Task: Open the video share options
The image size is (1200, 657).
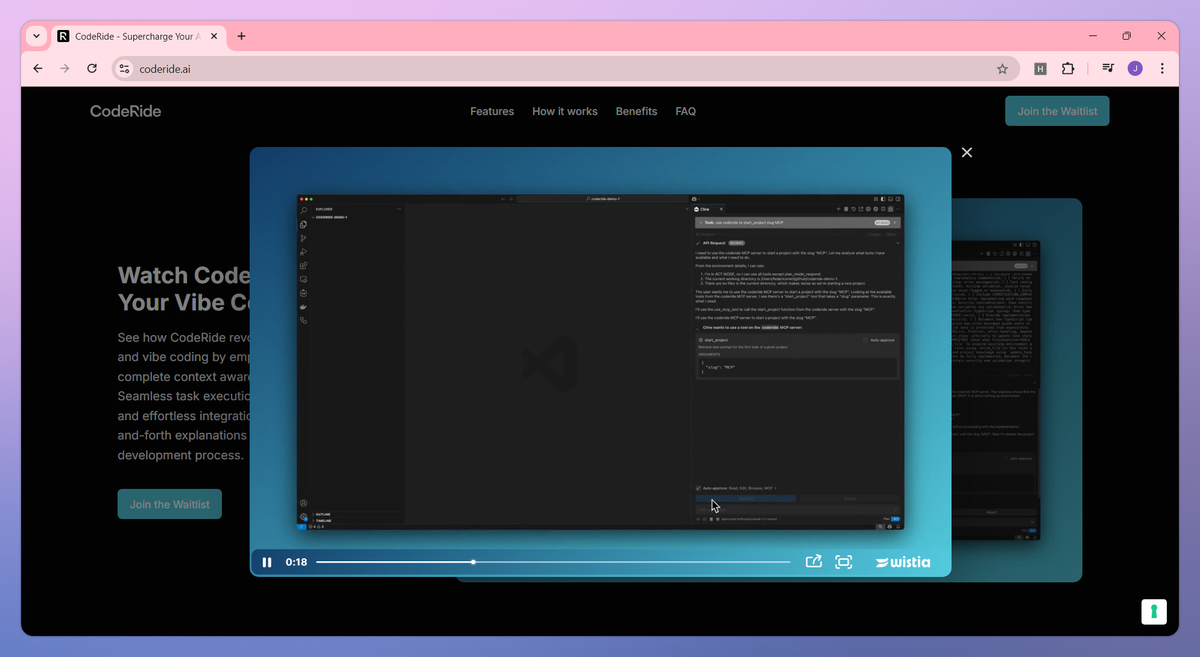Action: (x=814, y=562)
